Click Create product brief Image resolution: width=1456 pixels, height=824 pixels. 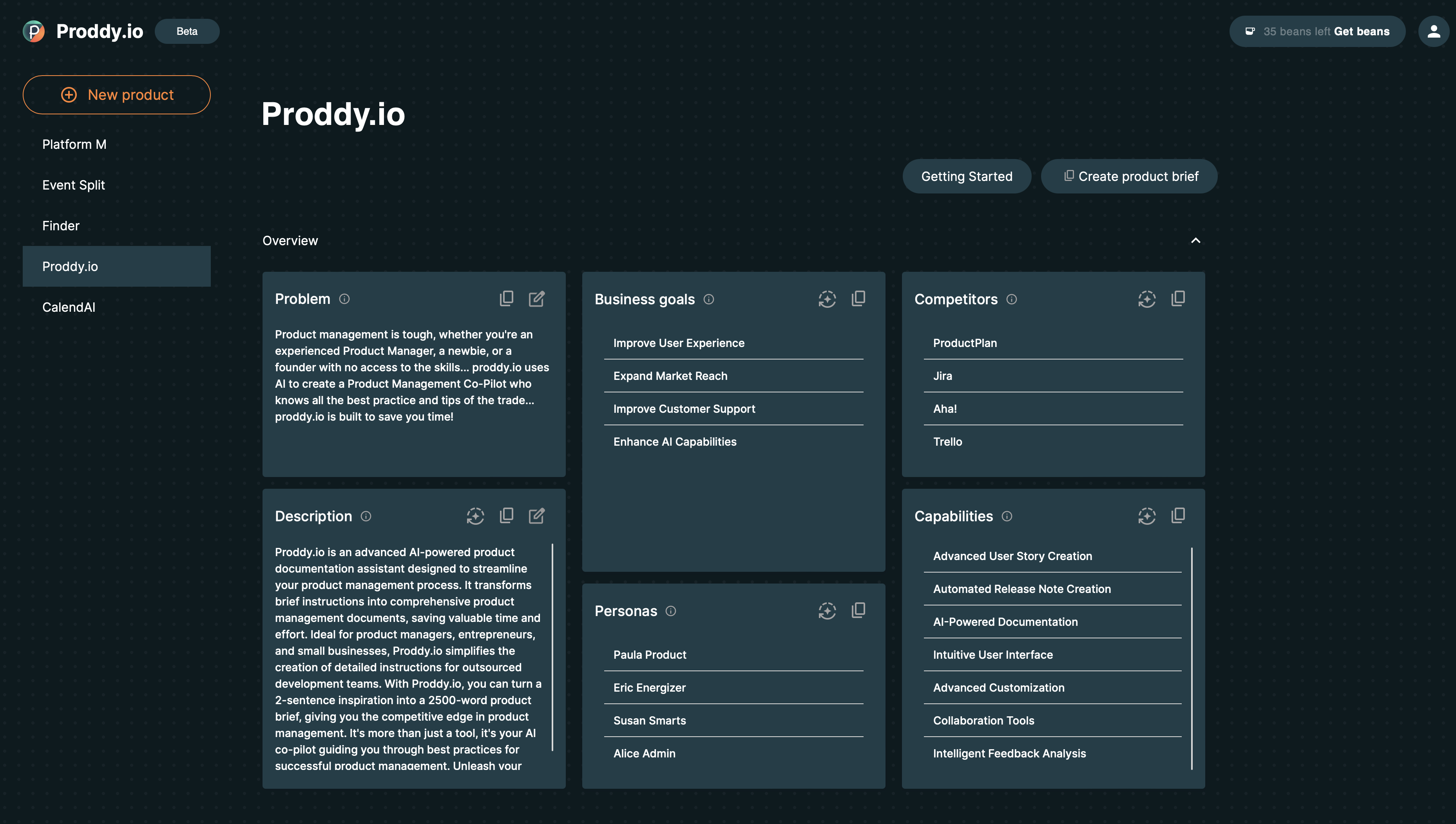(x=1129, y=176)
